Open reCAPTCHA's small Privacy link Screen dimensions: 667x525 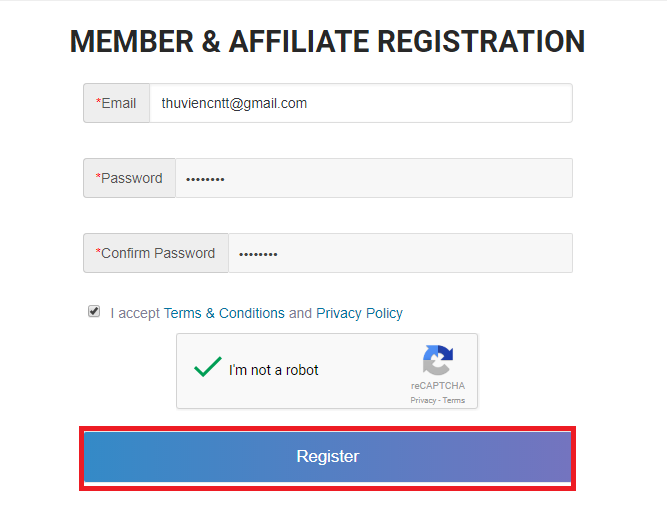click(x=423, y=400)
